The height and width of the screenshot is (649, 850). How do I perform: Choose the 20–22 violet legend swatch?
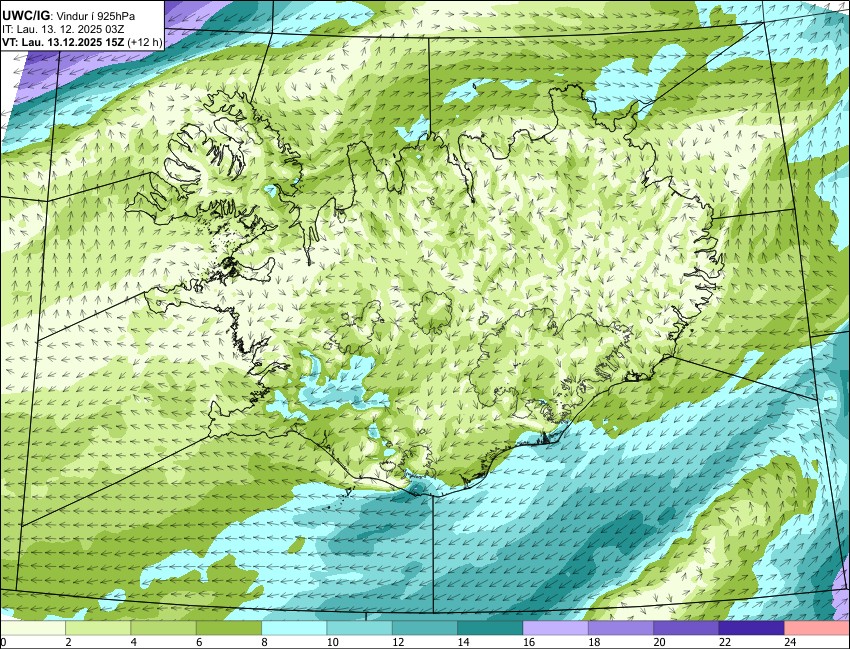[x=686, y=628]
